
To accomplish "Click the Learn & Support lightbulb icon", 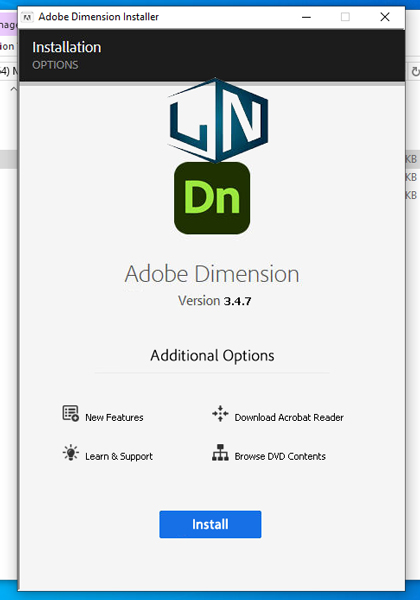I will tap(70, 453).
